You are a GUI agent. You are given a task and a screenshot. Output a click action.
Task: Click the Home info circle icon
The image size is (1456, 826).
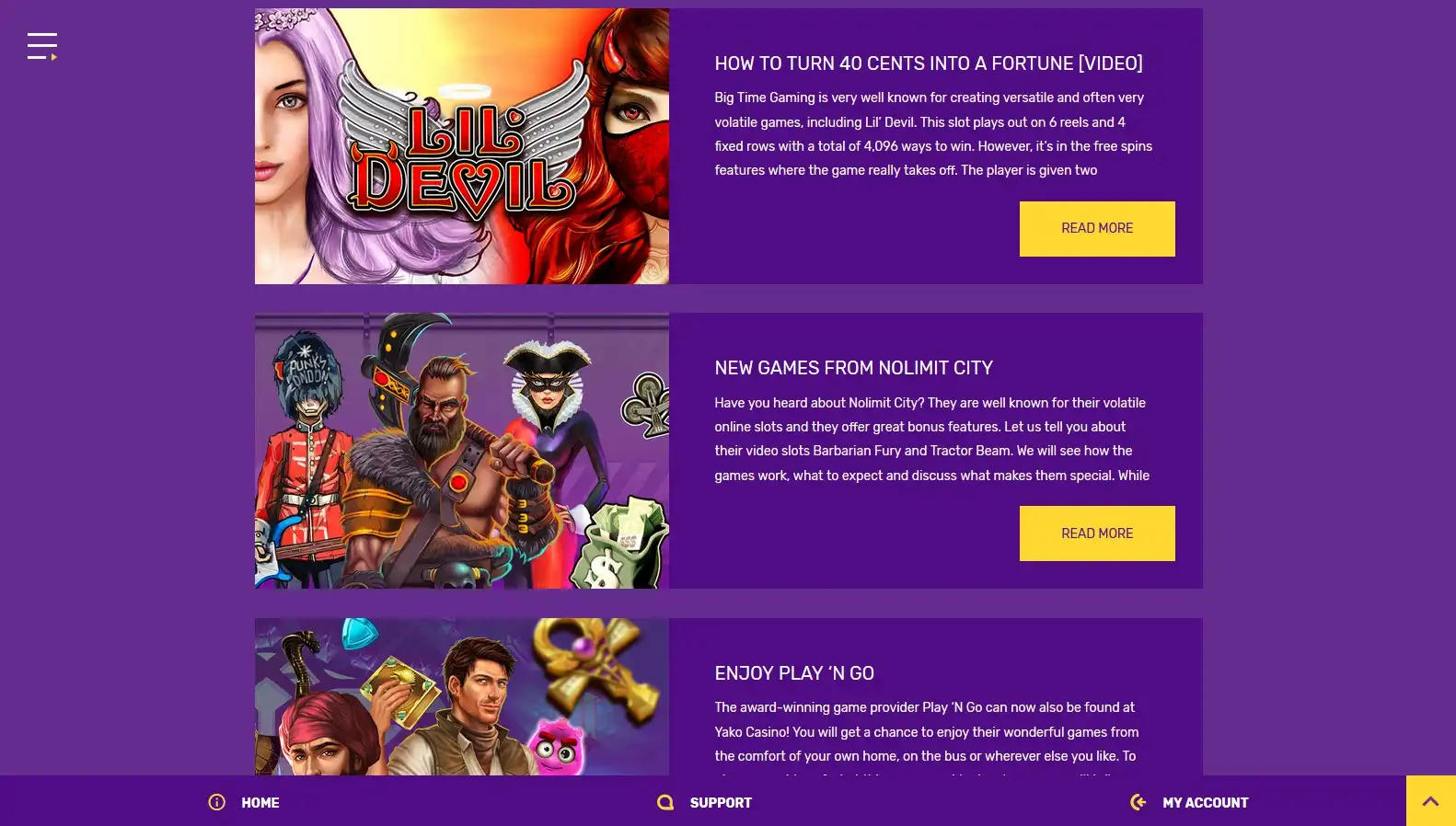pos(217,802)
